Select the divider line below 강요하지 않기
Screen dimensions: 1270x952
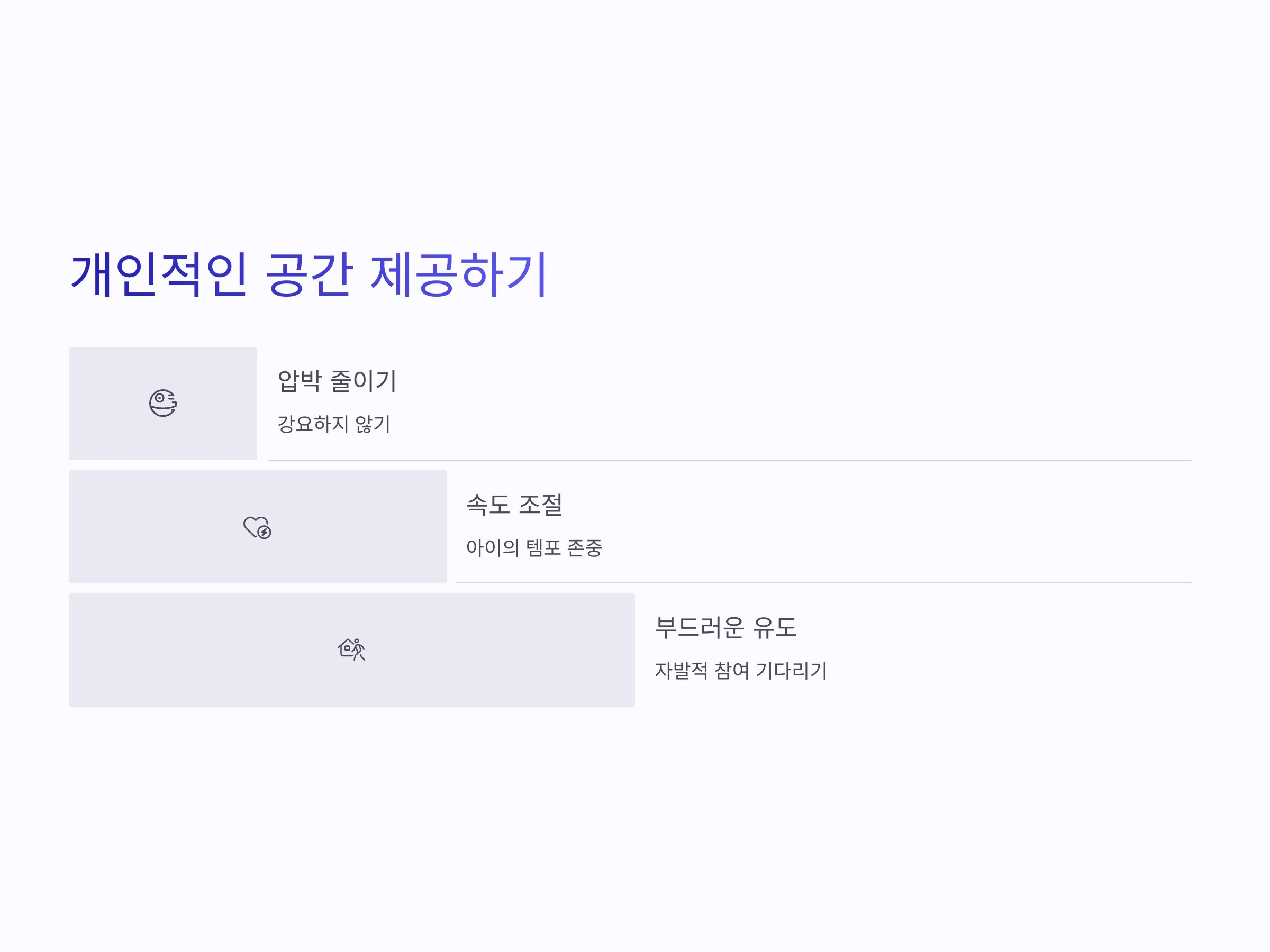[730, 460]
